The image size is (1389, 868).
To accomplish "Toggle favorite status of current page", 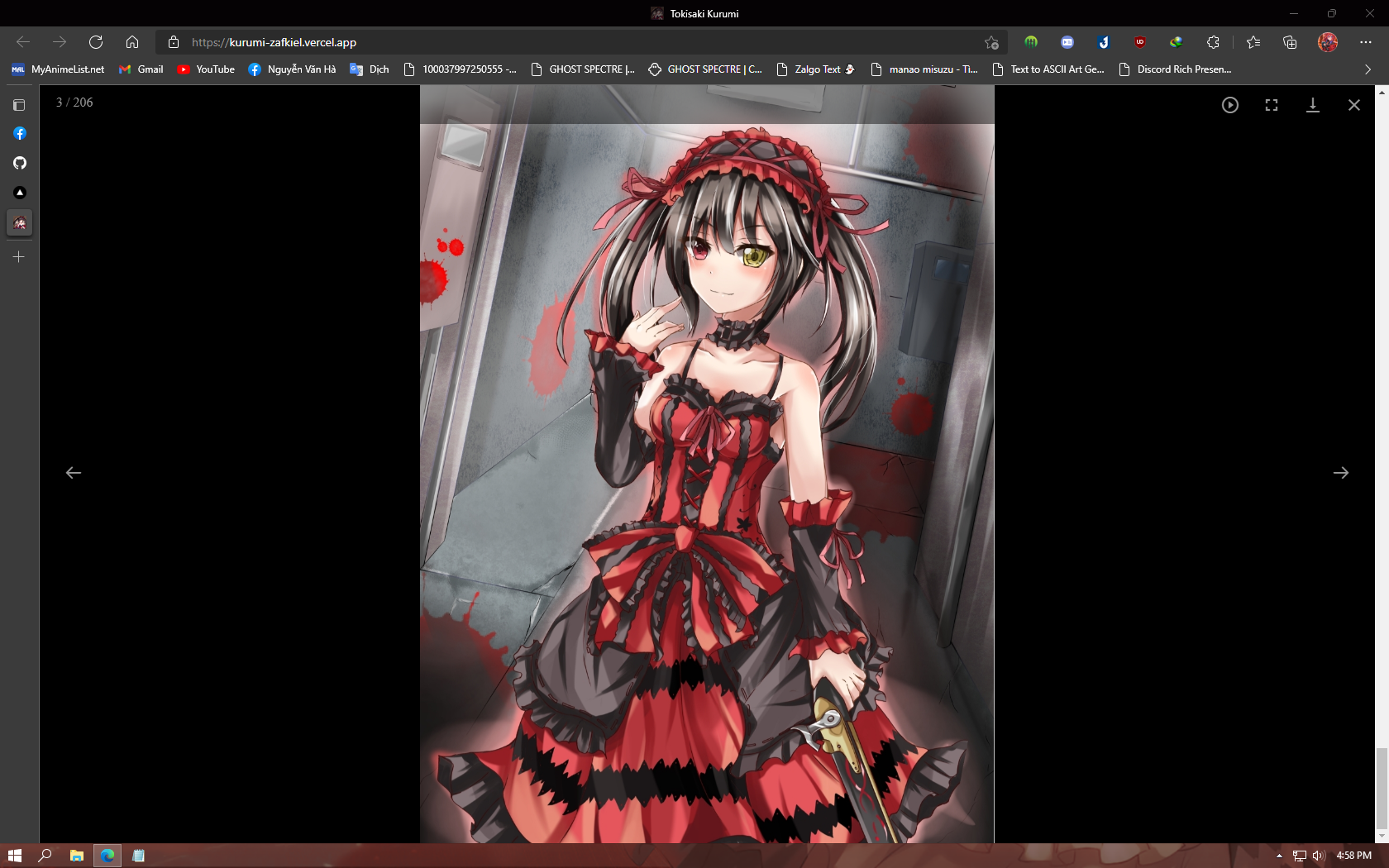I will tap(992, 42).
